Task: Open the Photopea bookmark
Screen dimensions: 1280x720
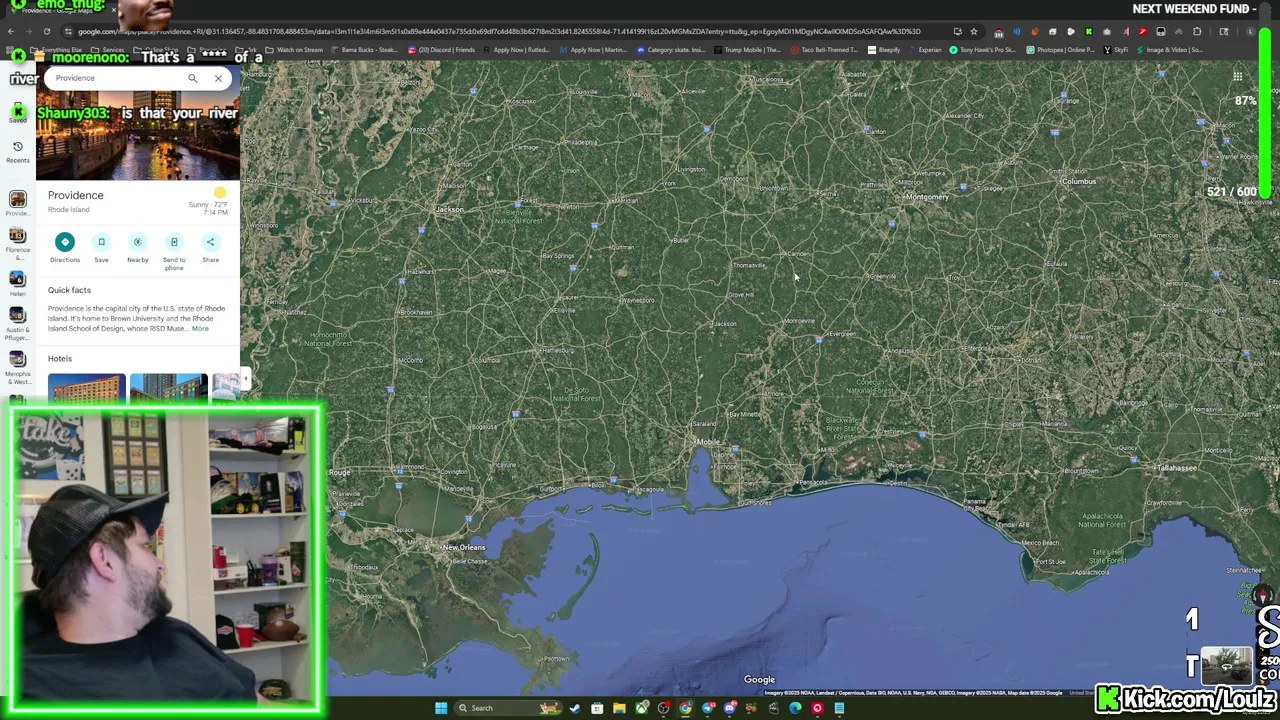Action: coord(1059,50)
